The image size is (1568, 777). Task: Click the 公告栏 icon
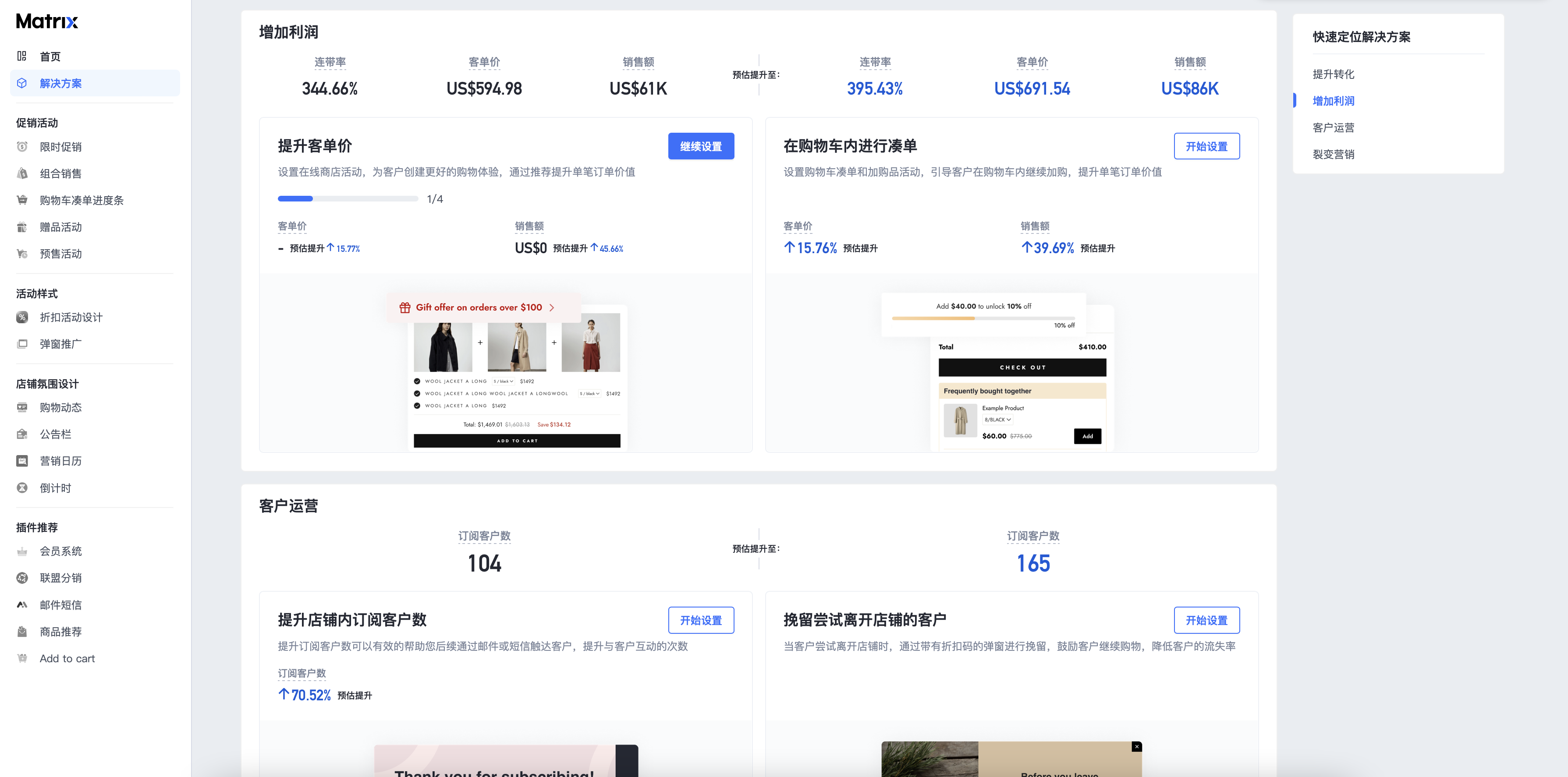(22, 434)
